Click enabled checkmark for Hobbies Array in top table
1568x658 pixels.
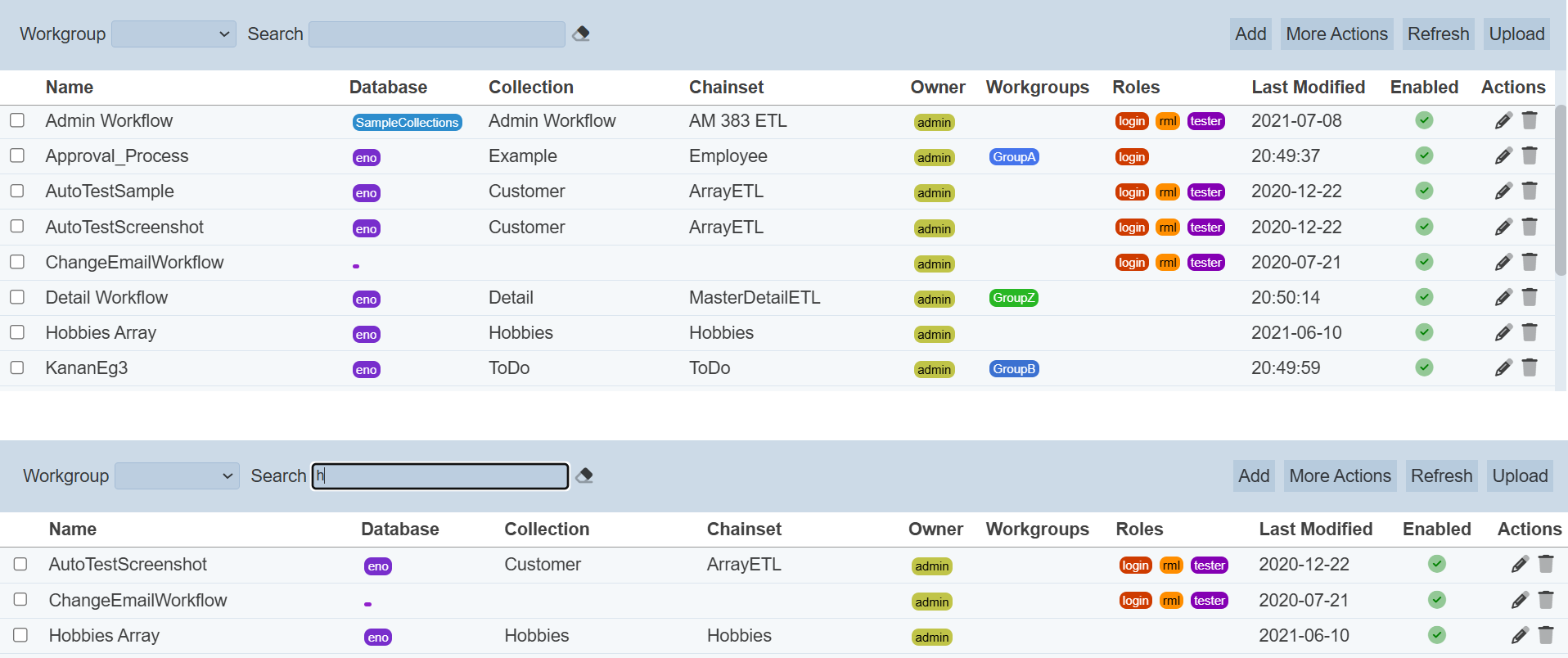coord(1424,332)
